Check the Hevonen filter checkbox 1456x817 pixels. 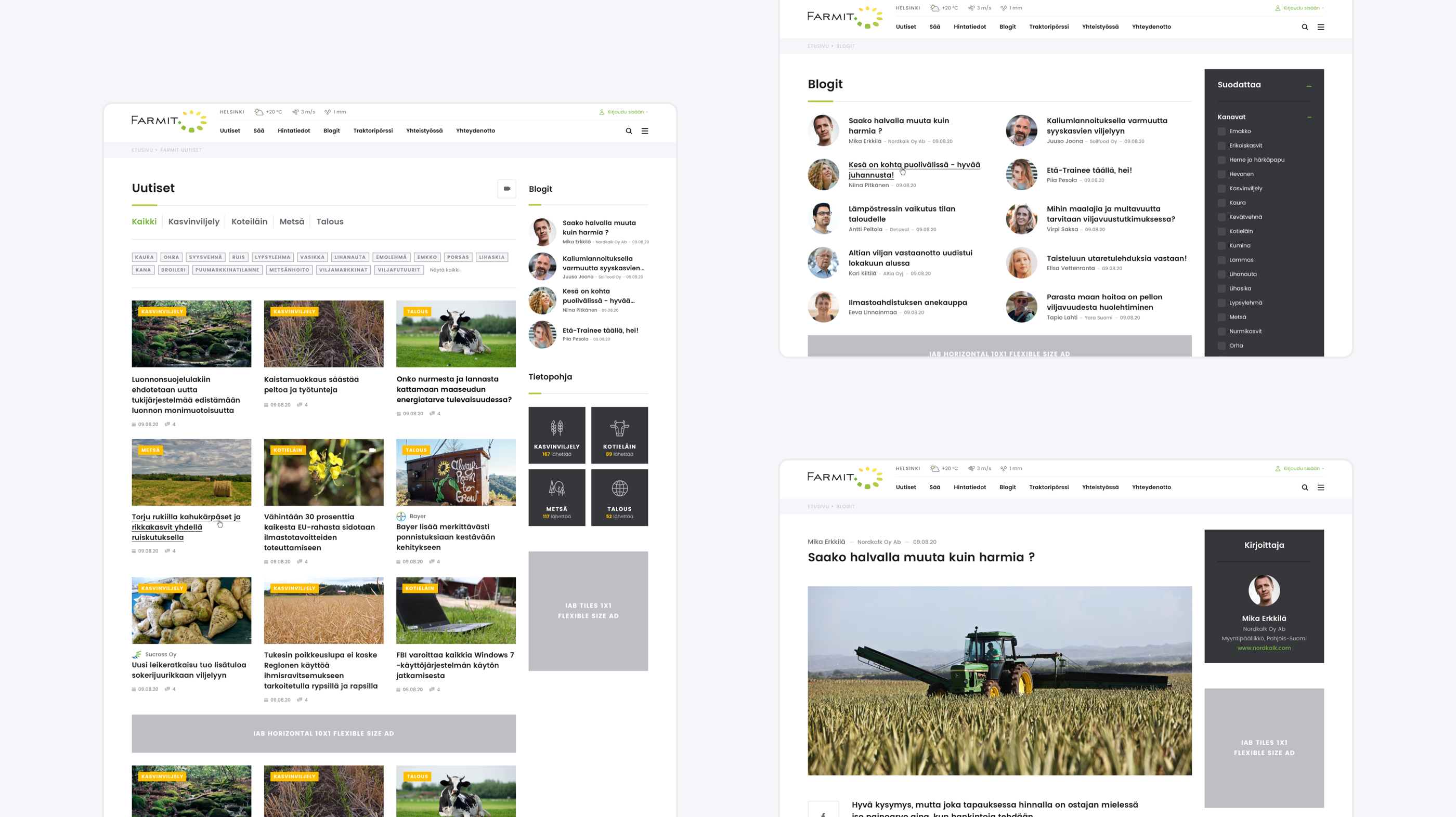pos(1221,174)
